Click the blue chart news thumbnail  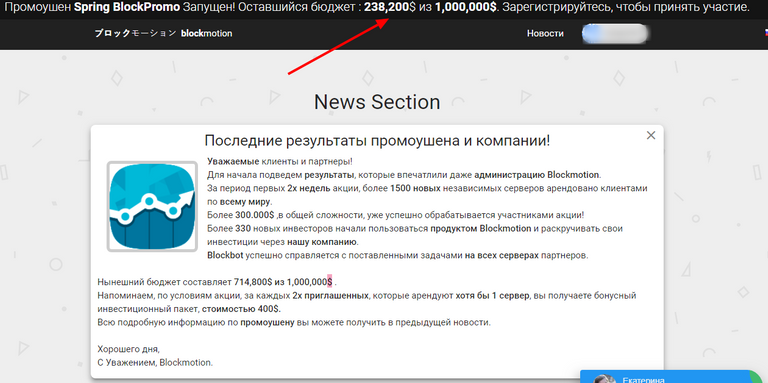point(152,207)
